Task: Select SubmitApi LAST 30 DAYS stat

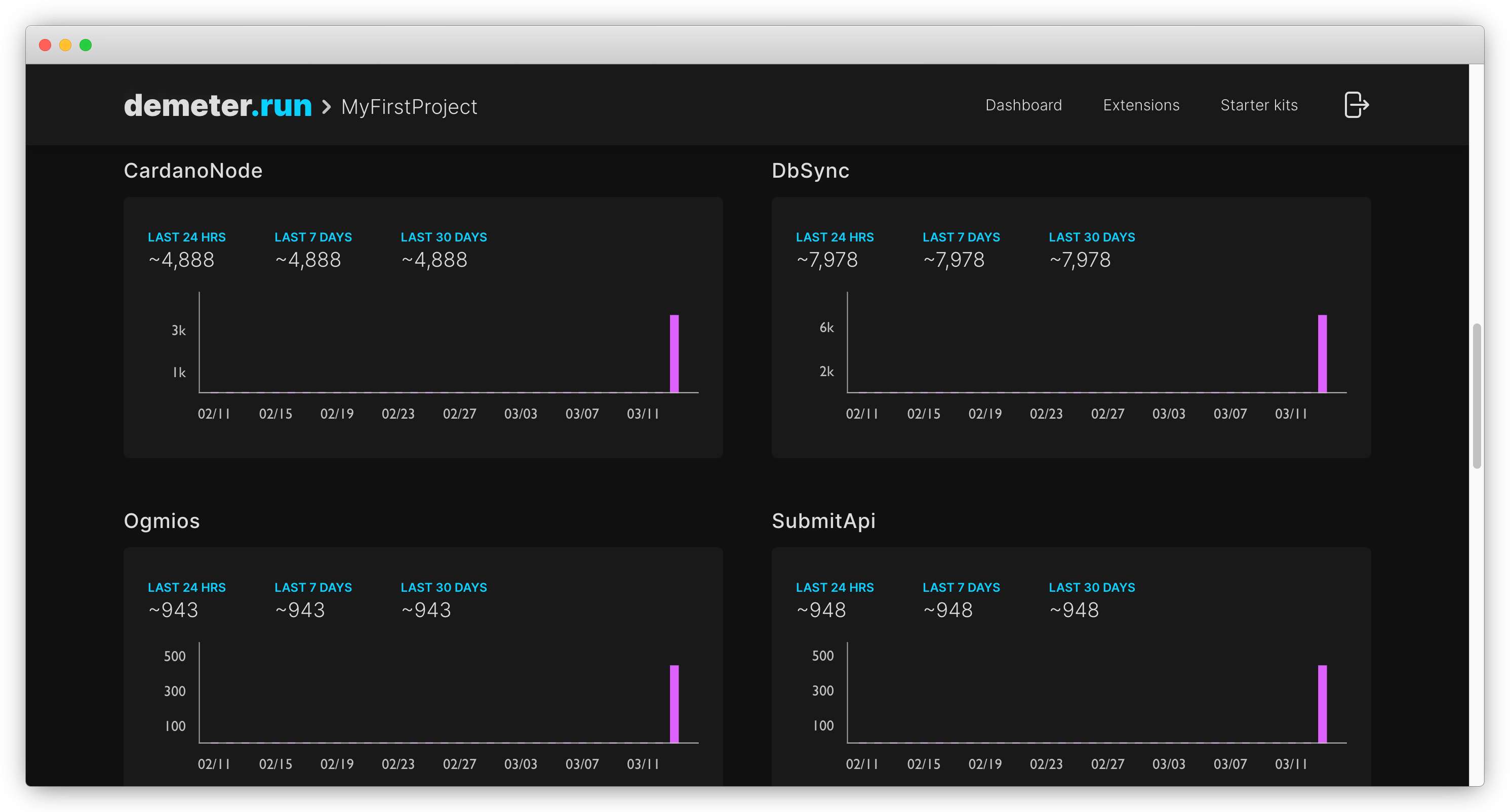Action: 1091,600
